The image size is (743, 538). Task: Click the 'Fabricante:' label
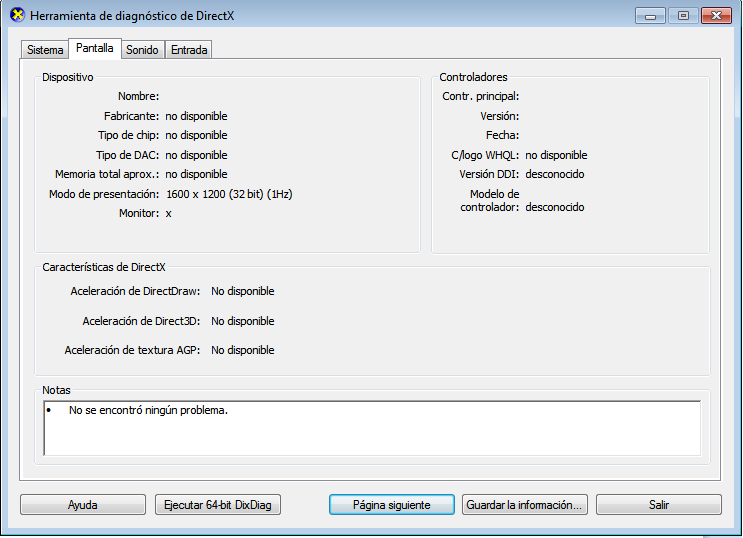coord(132,116)
